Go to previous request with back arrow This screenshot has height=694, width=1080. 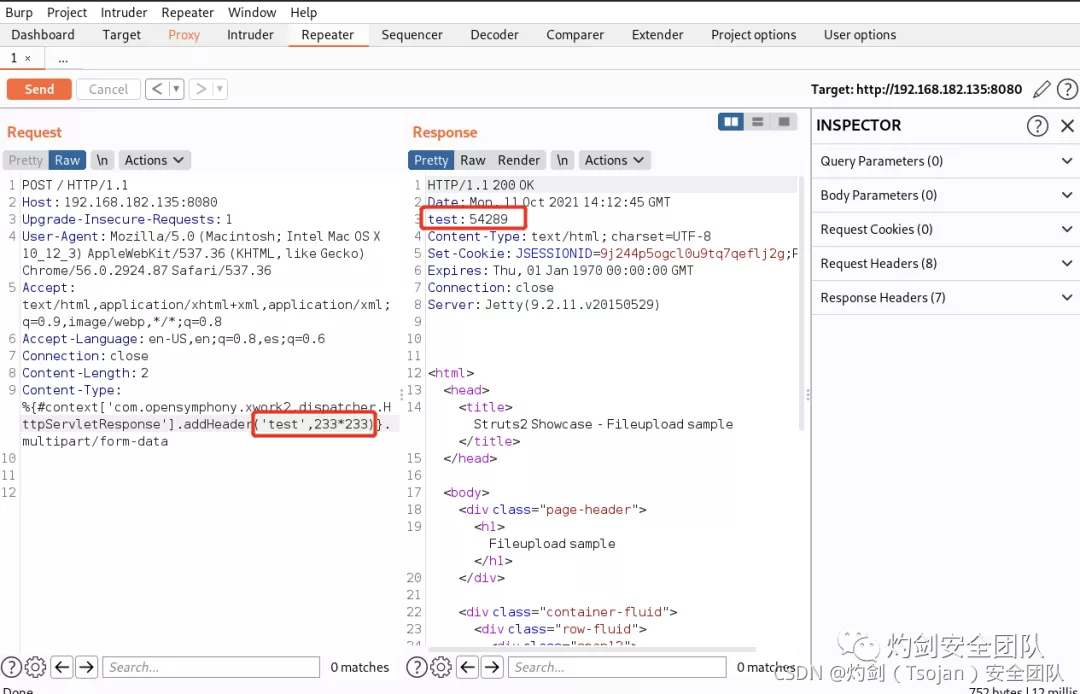pos(157,89)
